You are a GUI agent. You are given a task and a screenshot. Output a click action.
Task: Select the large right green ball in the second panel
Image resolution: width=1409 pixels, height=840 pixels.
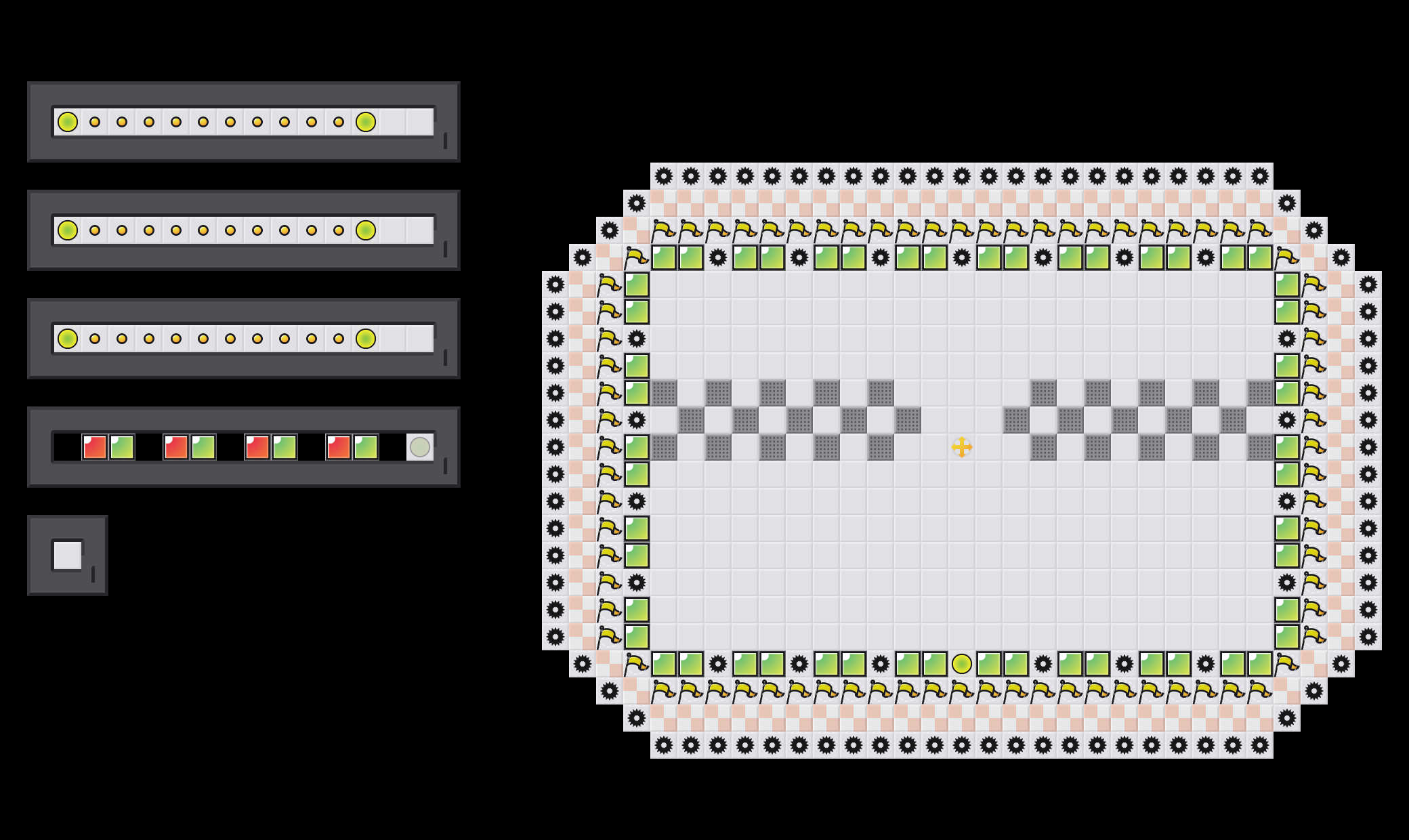[366, 230]
